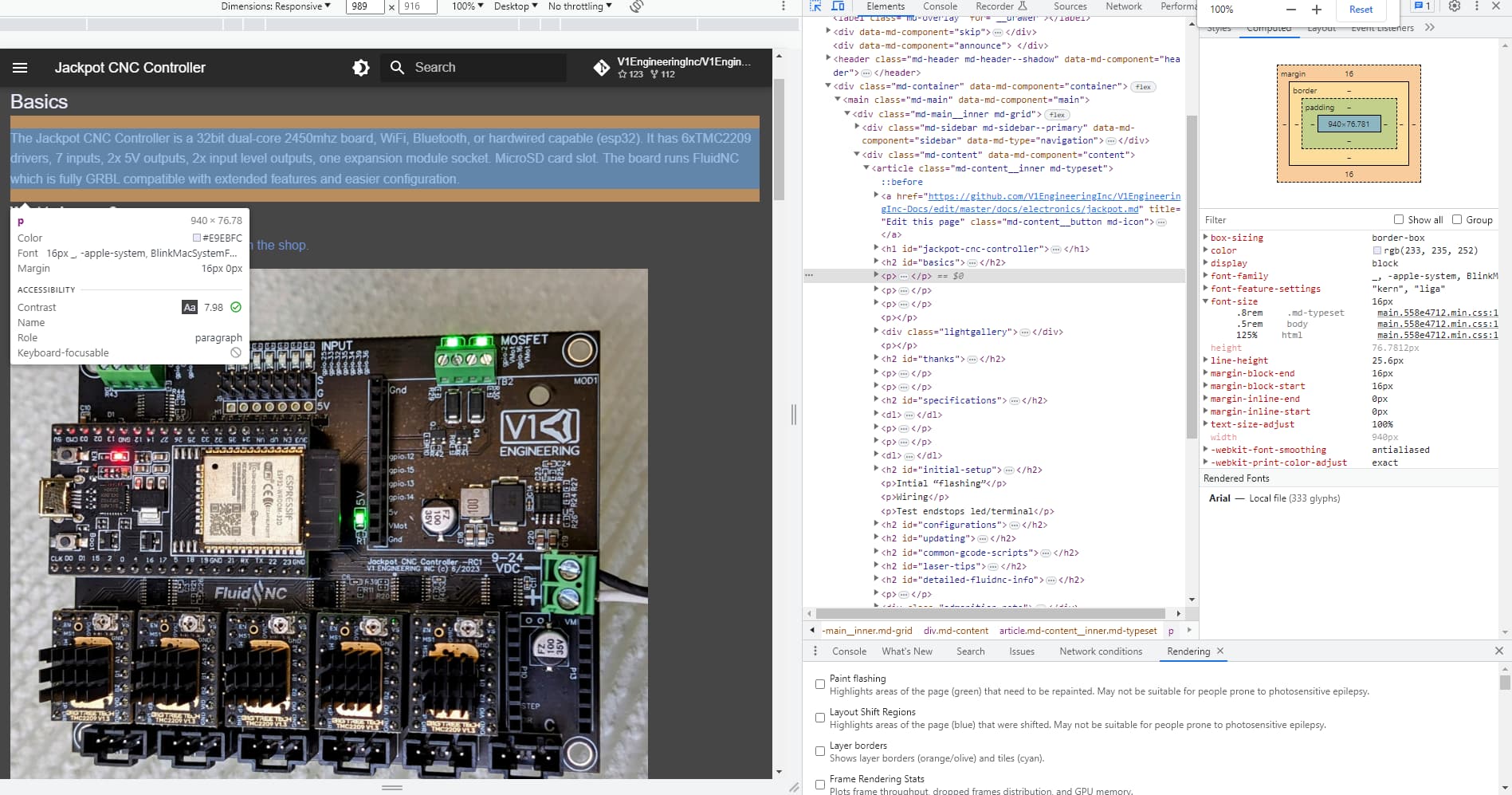Expand the header md-header node
The height and width of the screenshot is (795, 1512).
(x=829, y=59)
